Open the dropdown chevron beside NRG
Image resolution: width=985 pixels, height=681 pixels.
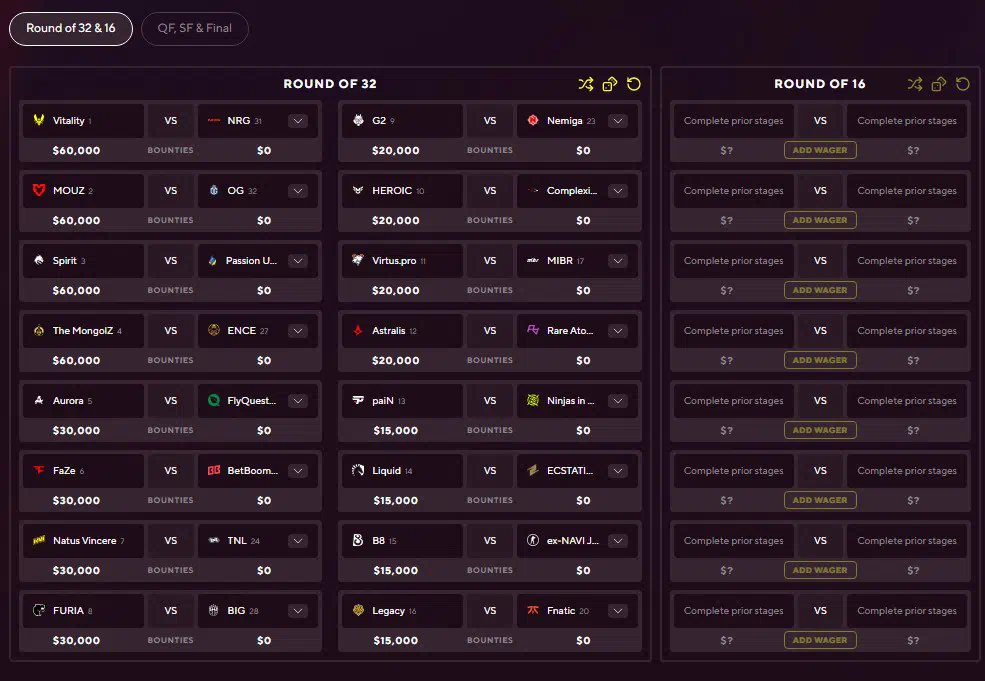pos(298,121)
